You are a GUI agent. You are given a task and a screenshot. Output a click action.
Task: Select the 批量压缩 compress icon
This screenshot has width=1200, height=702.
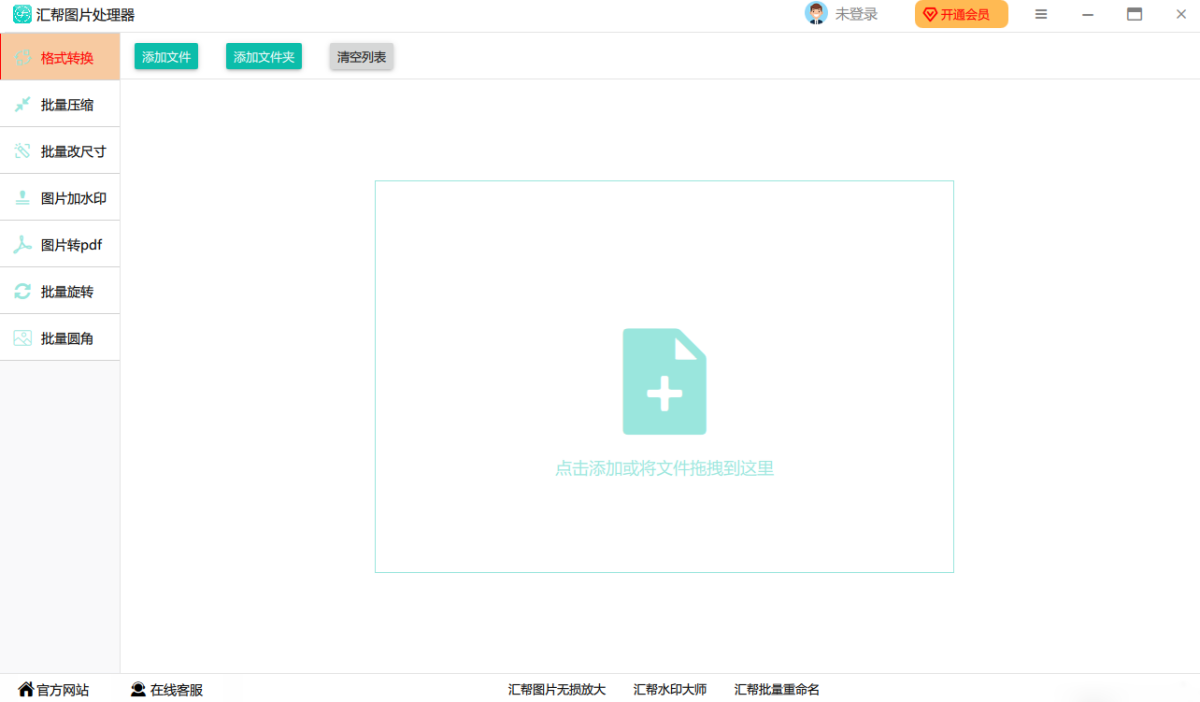(x=23, y=104)
